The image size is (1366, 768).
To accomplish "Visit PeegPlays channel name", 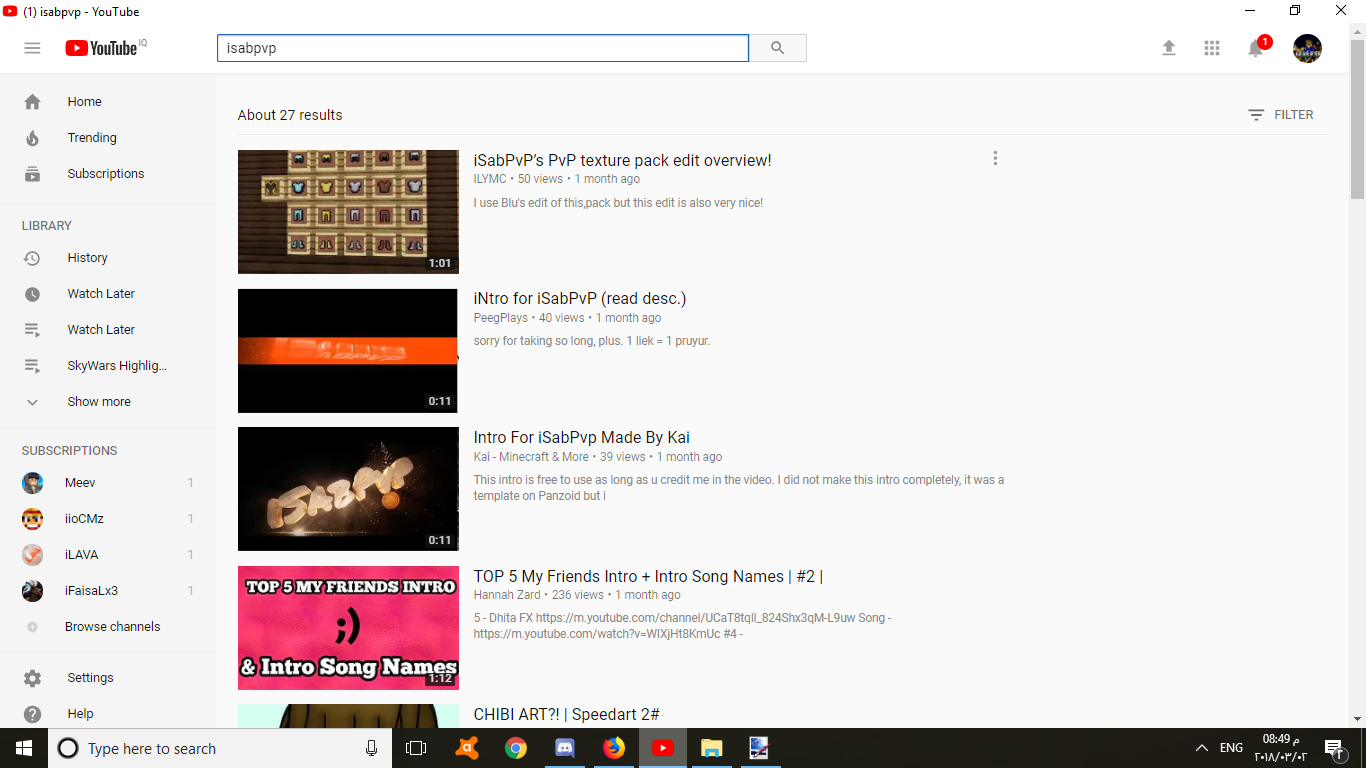I will (501, 318).
